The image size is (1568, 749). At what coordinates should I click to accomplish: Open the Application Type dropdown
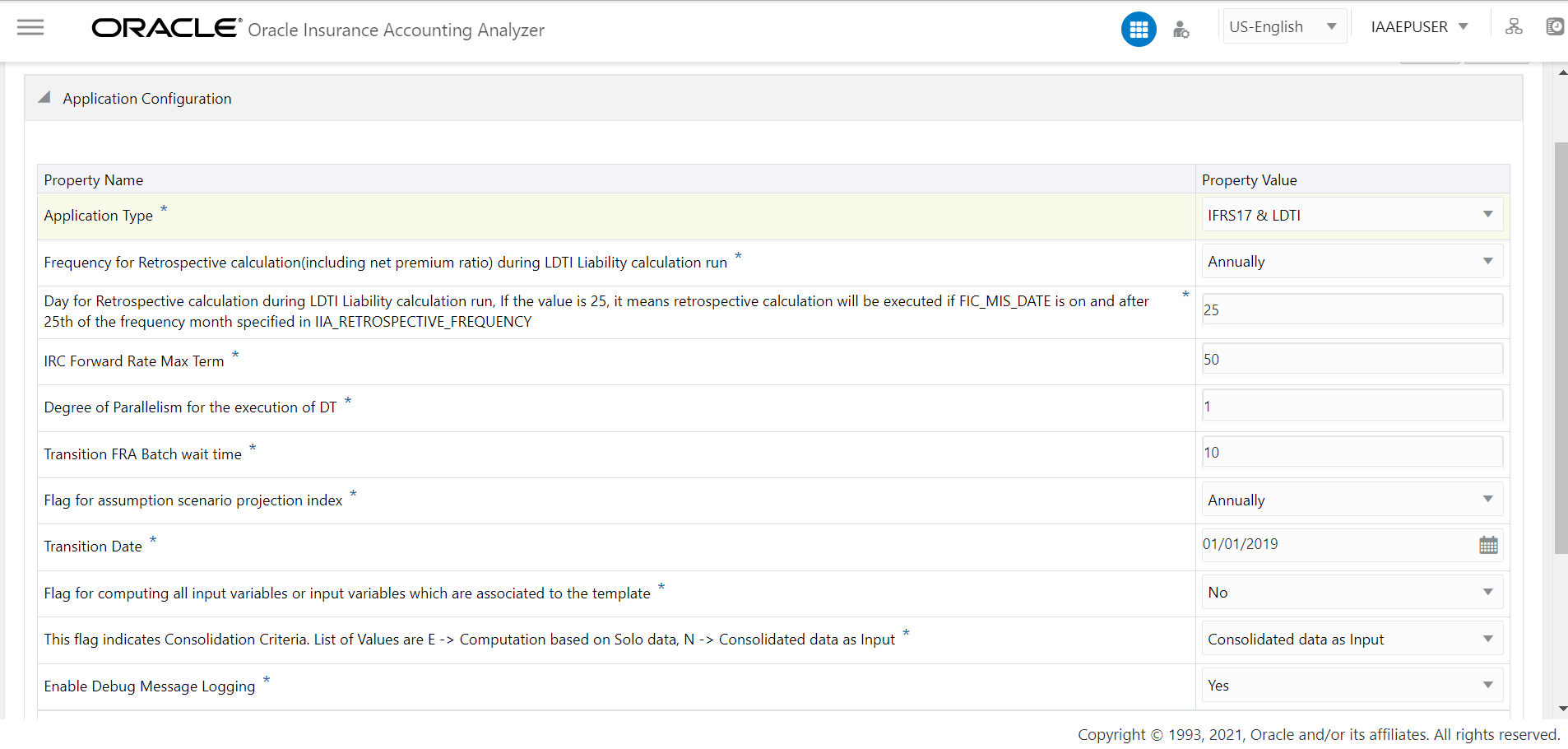[1352, 215]
